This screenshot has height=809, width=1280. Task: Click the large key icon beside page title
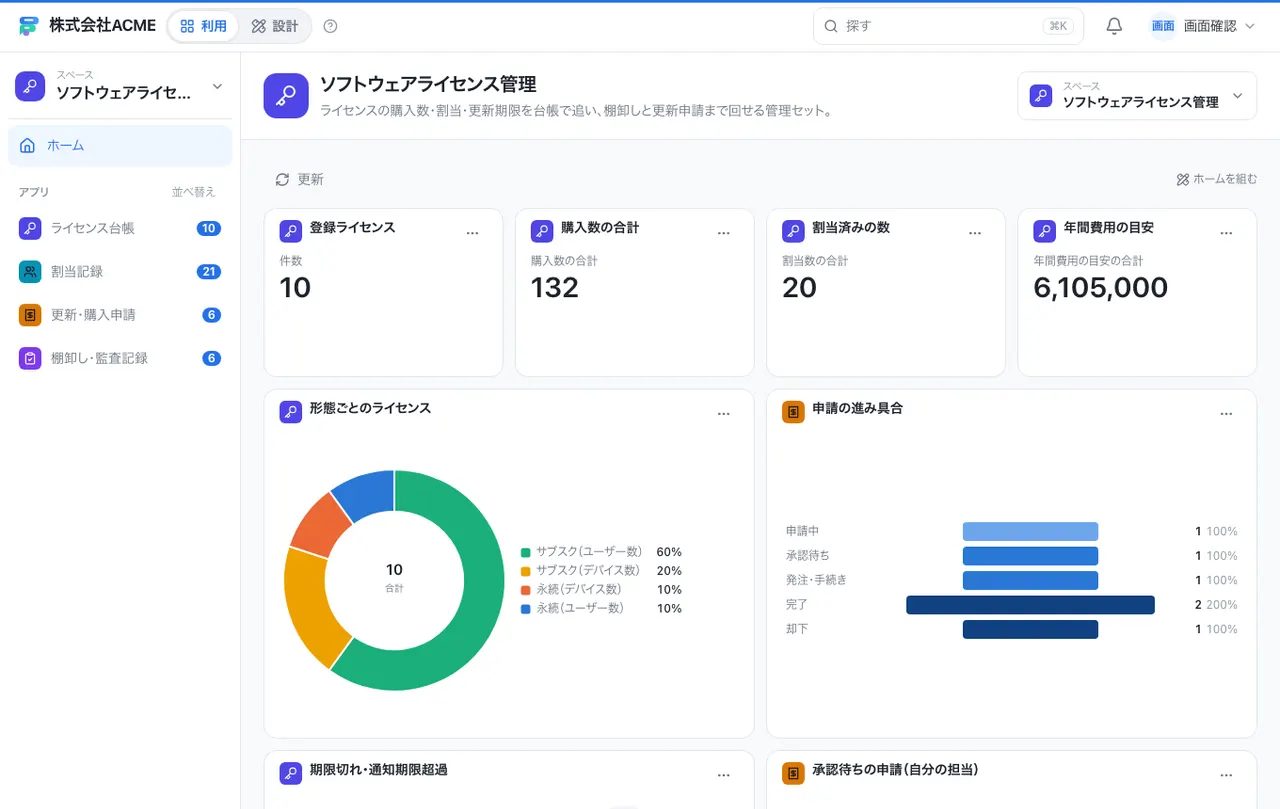[x=286, y=96]
